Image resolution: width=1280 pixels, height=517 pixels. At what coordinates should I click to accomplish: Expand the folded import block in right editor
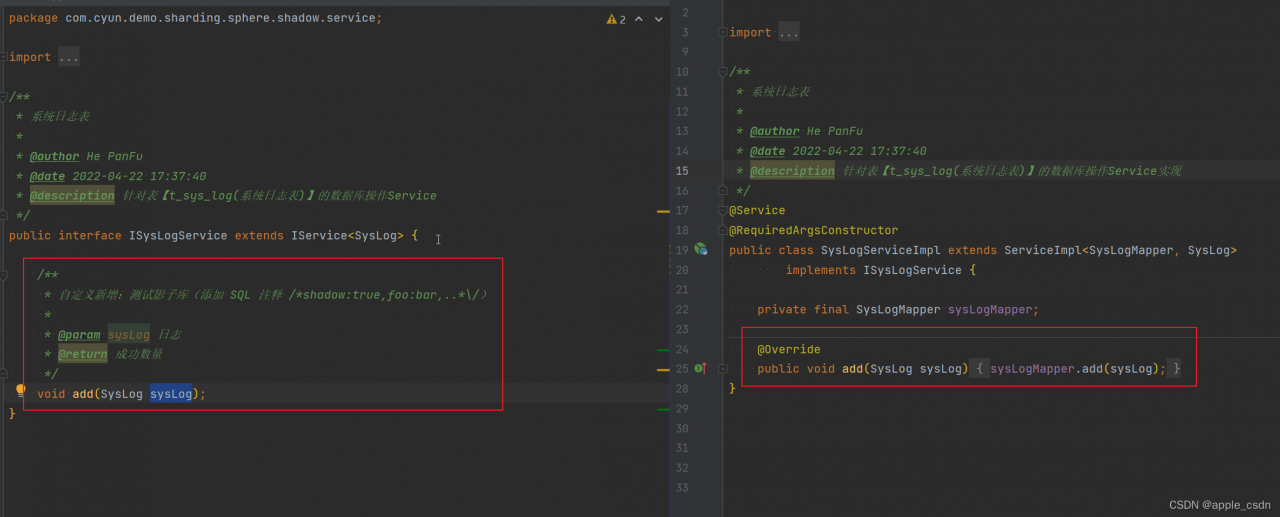[x=723, y=33]
